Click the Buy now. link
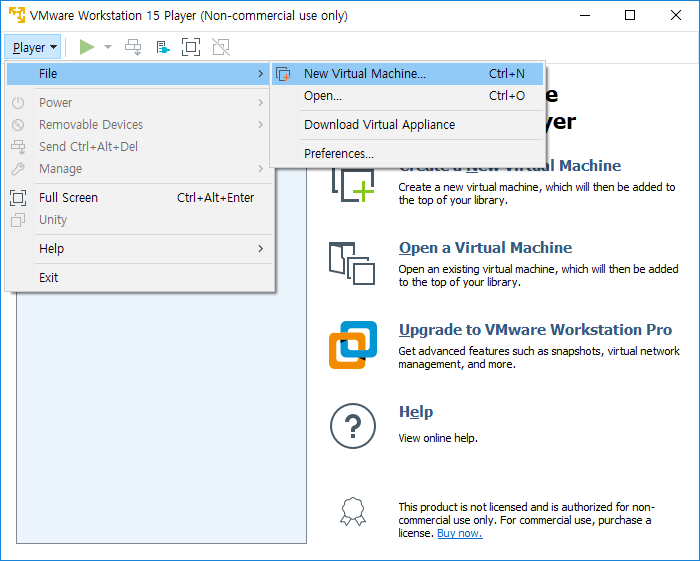This screenshot has width=700, height=561. click(460, 533)
